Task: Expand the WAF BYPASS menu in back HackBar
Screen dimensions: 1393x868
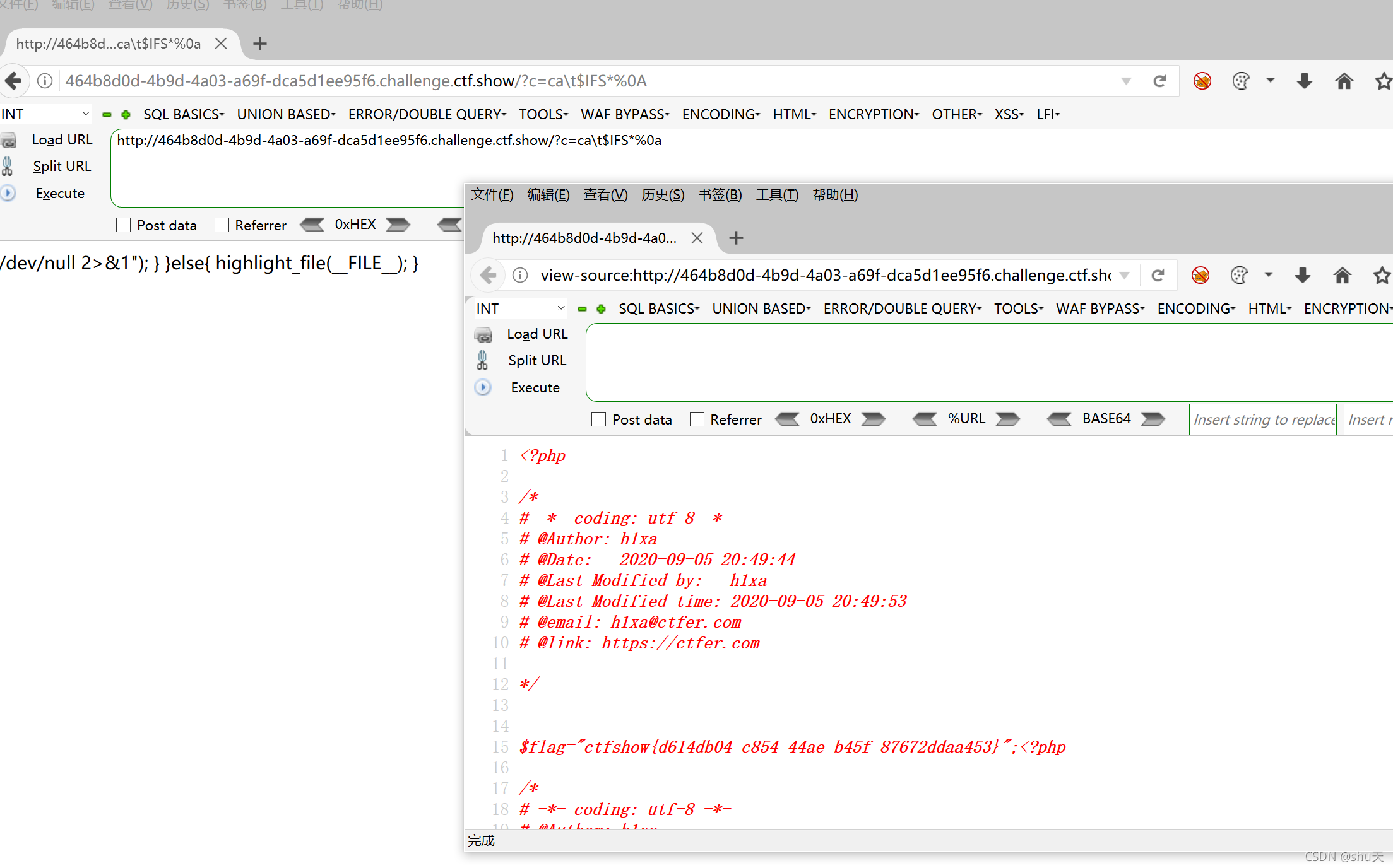Action: click(624, 114)
